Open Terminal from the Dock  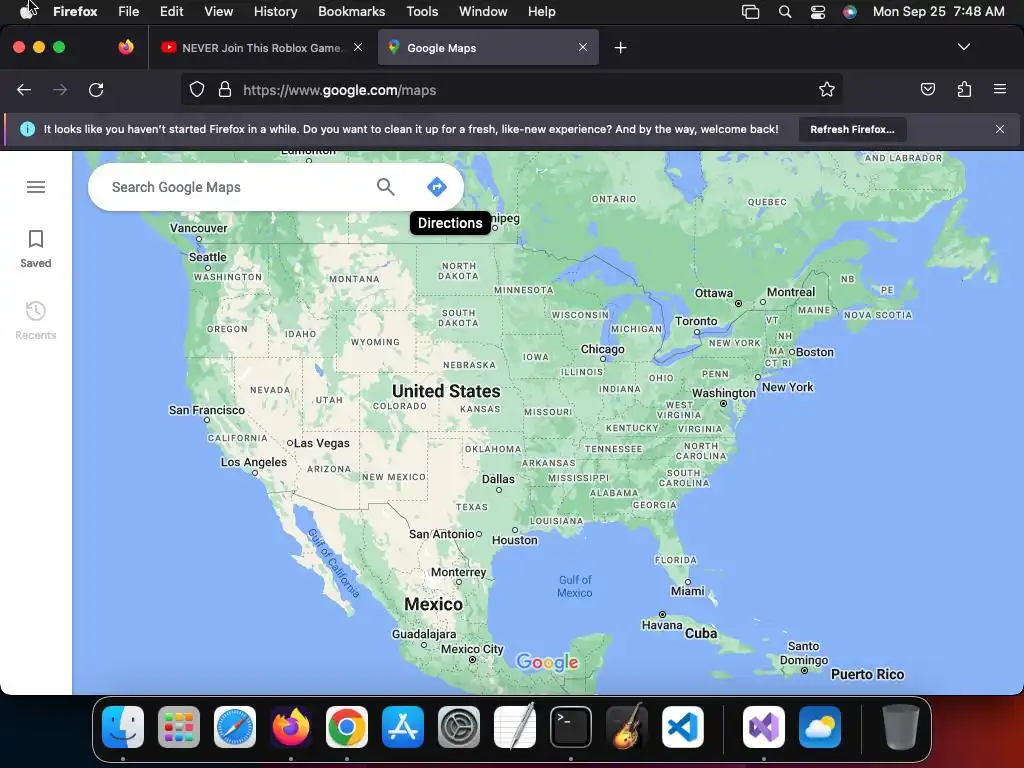point(571,727)
